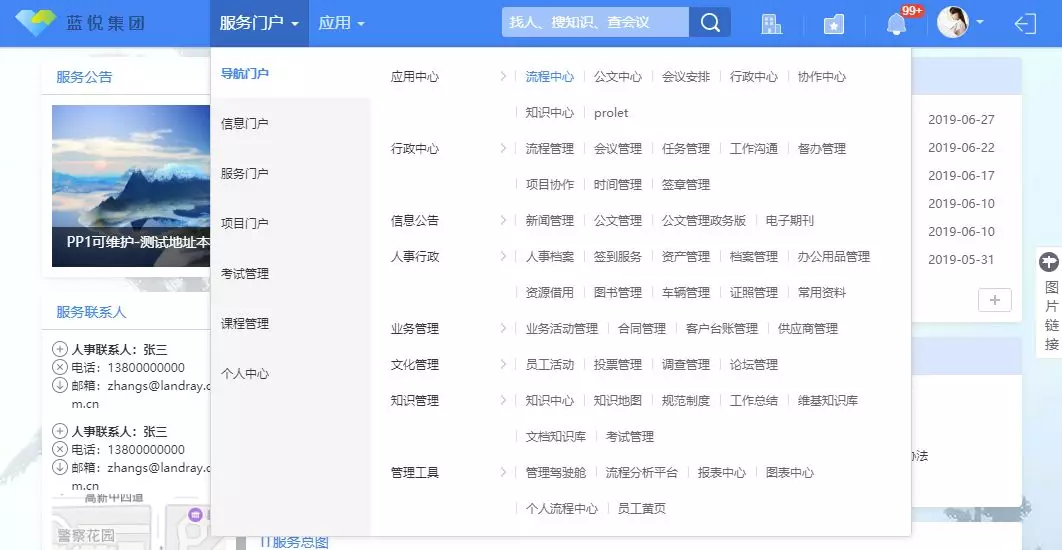Expand the 行政中心 row chevron arrow
Image resolution: width=1062 pixels, height=550 pixels.
coord(503,148)
